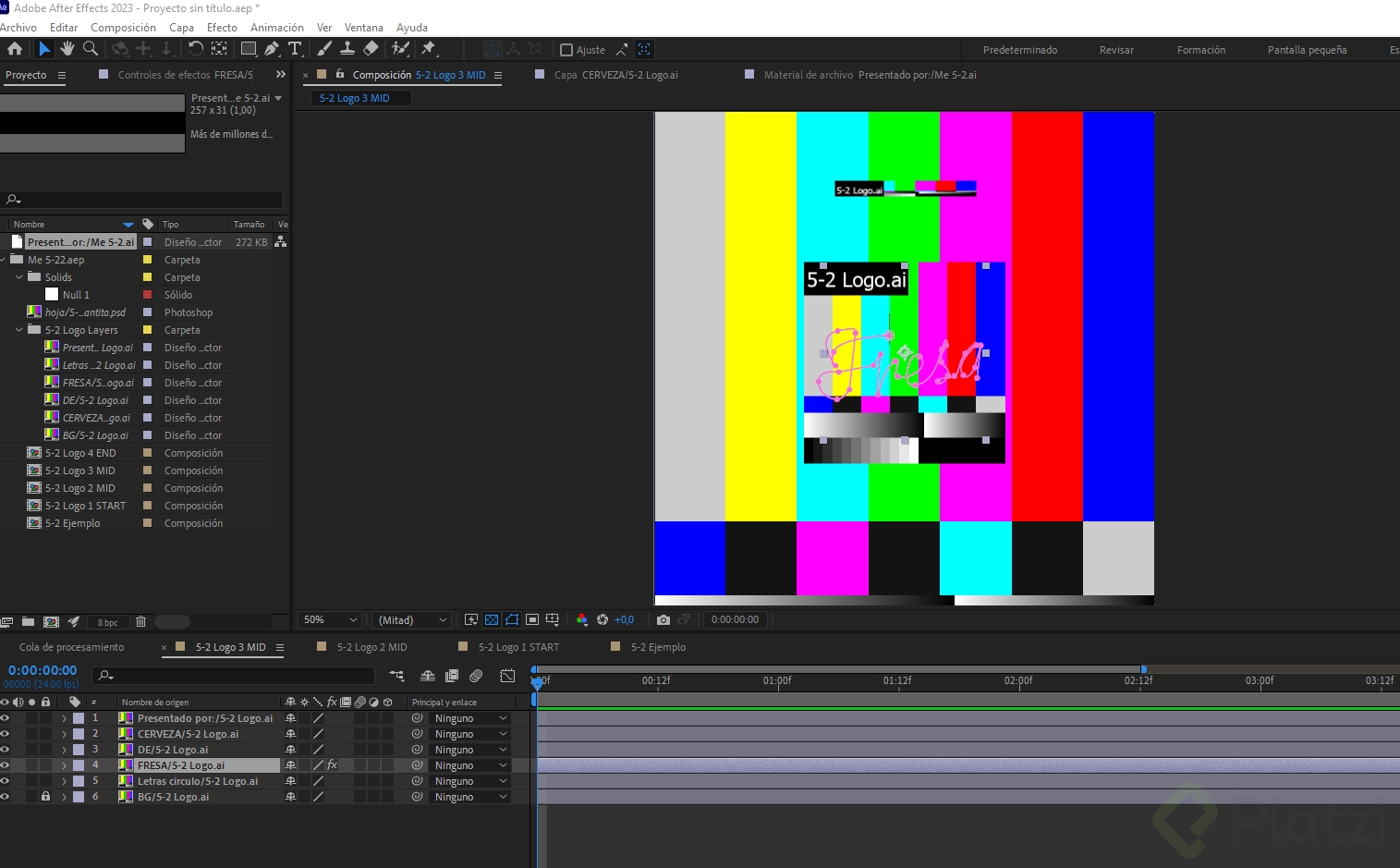Switch to the 5-2 Logo 2 MID timeline tab
The width and height of the screenshot is (1400, 868).
(x=371, y=647)
